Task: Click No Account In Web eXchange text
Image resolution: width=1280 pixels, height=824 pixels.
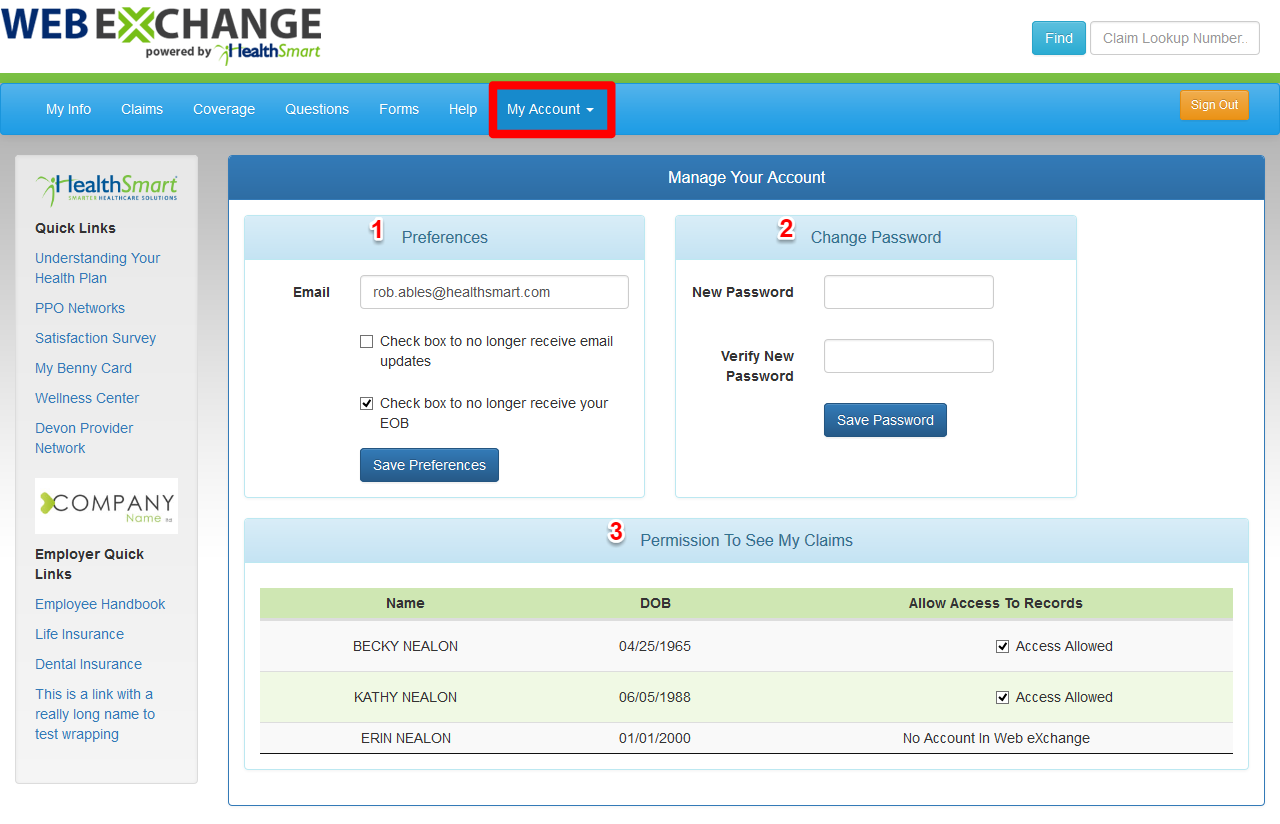Action: click(996, 738)
